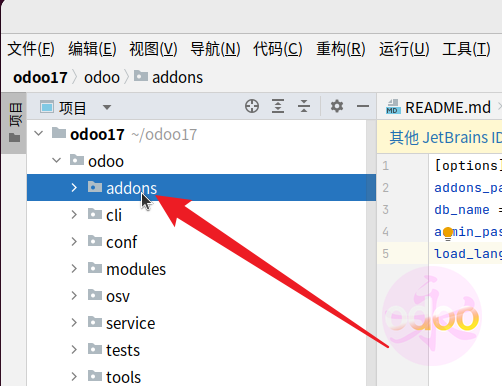The height and width of the screenshot is (386, 502).
Task: Click addons in the breadcrumb bar
Action: [x=168, y=77]
